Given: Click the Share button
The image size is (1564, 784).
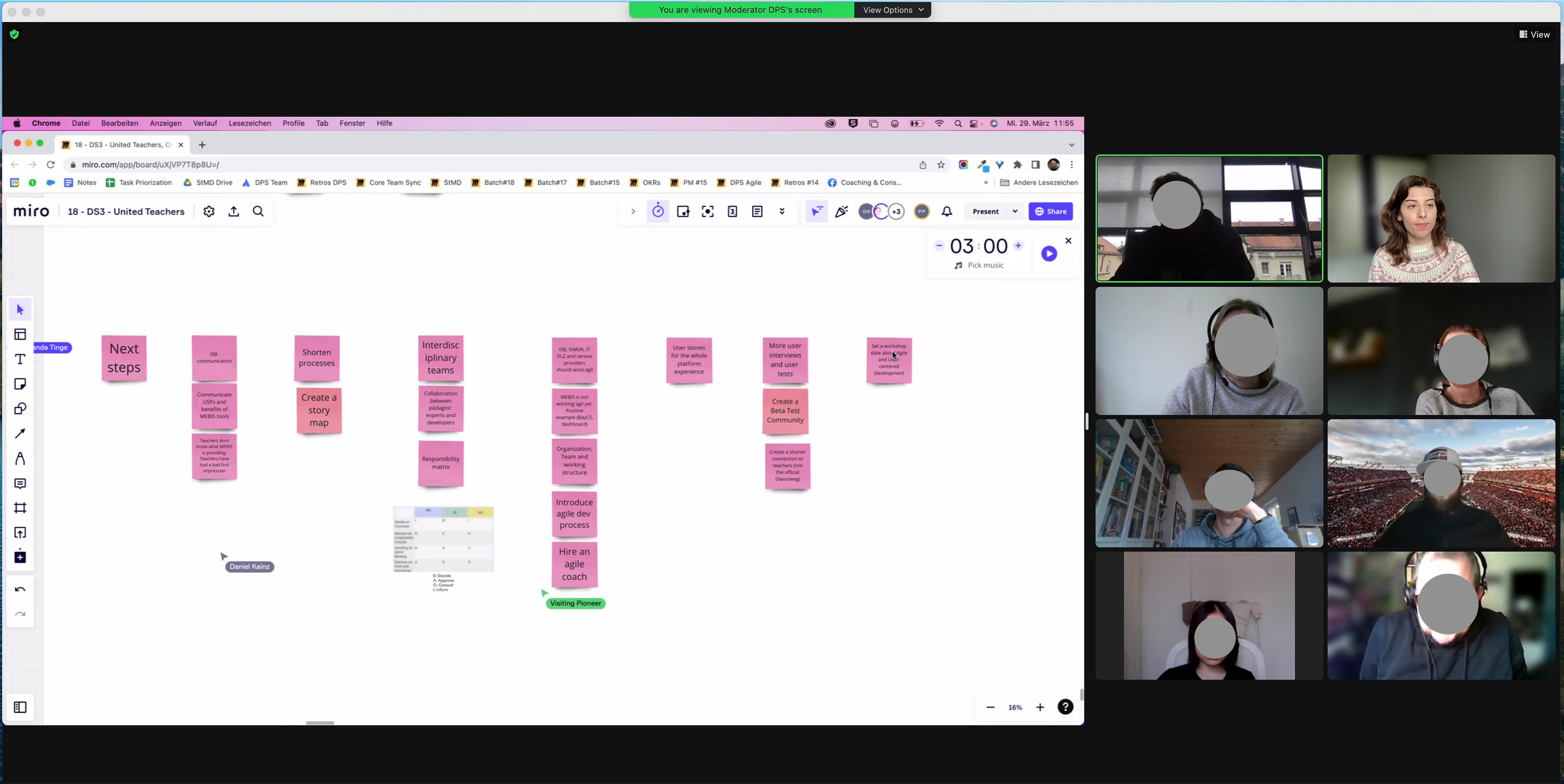Looking at the screenshot, I should 1050,211.
